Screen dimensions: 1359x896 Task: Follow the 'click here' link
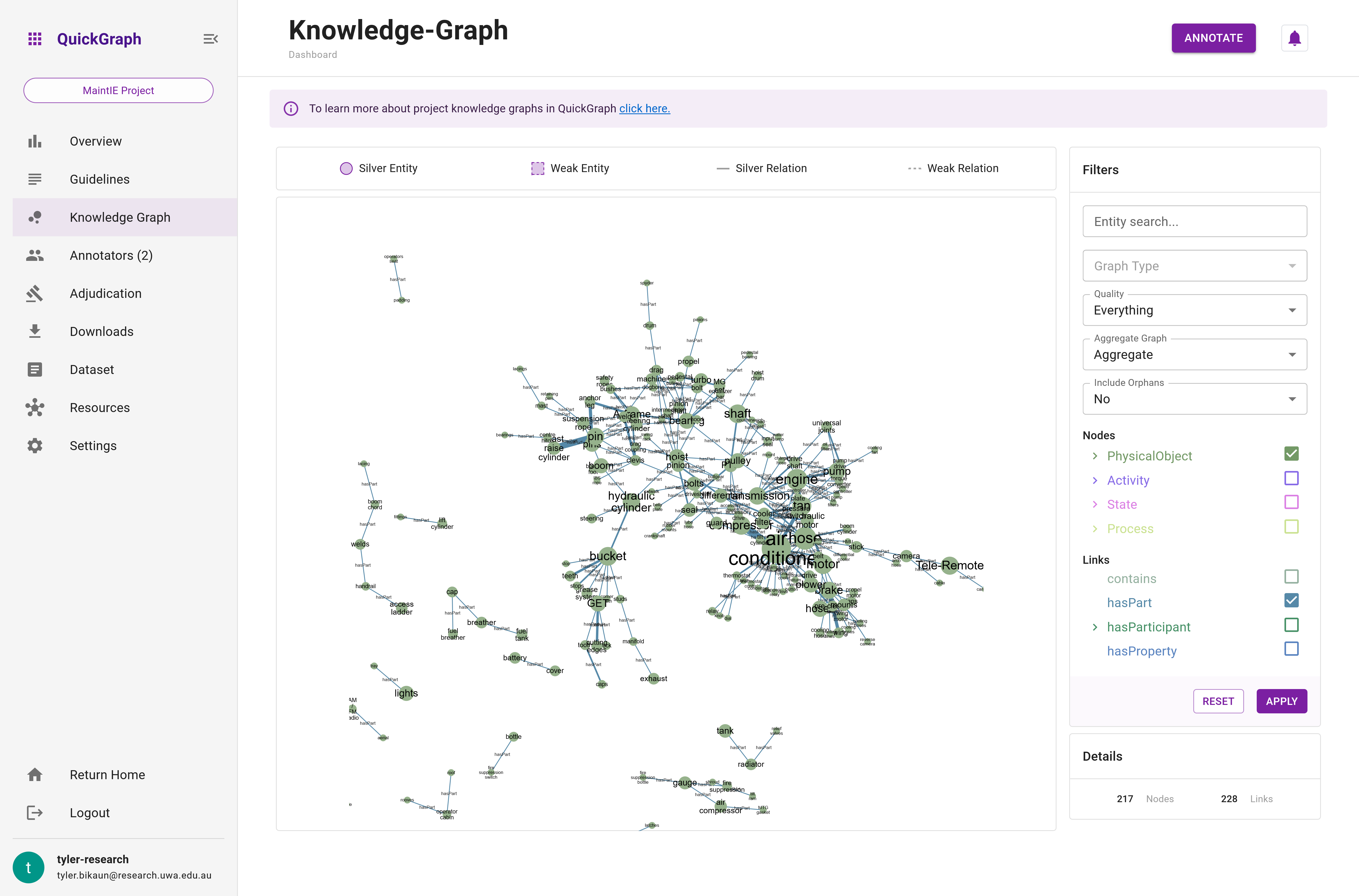pos(644,108)
